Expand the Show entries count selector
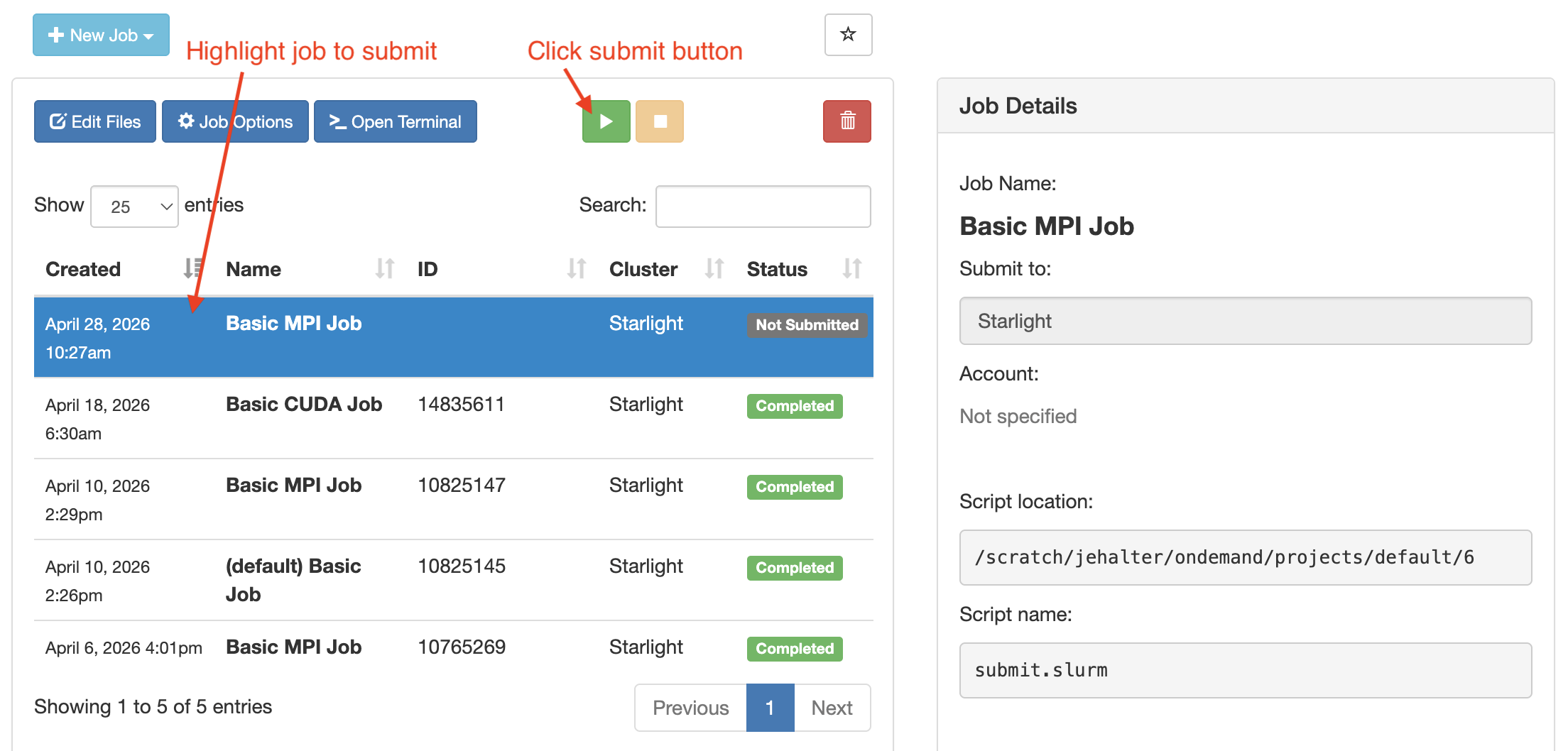1568x751 pixels. [x=134, y=207]
